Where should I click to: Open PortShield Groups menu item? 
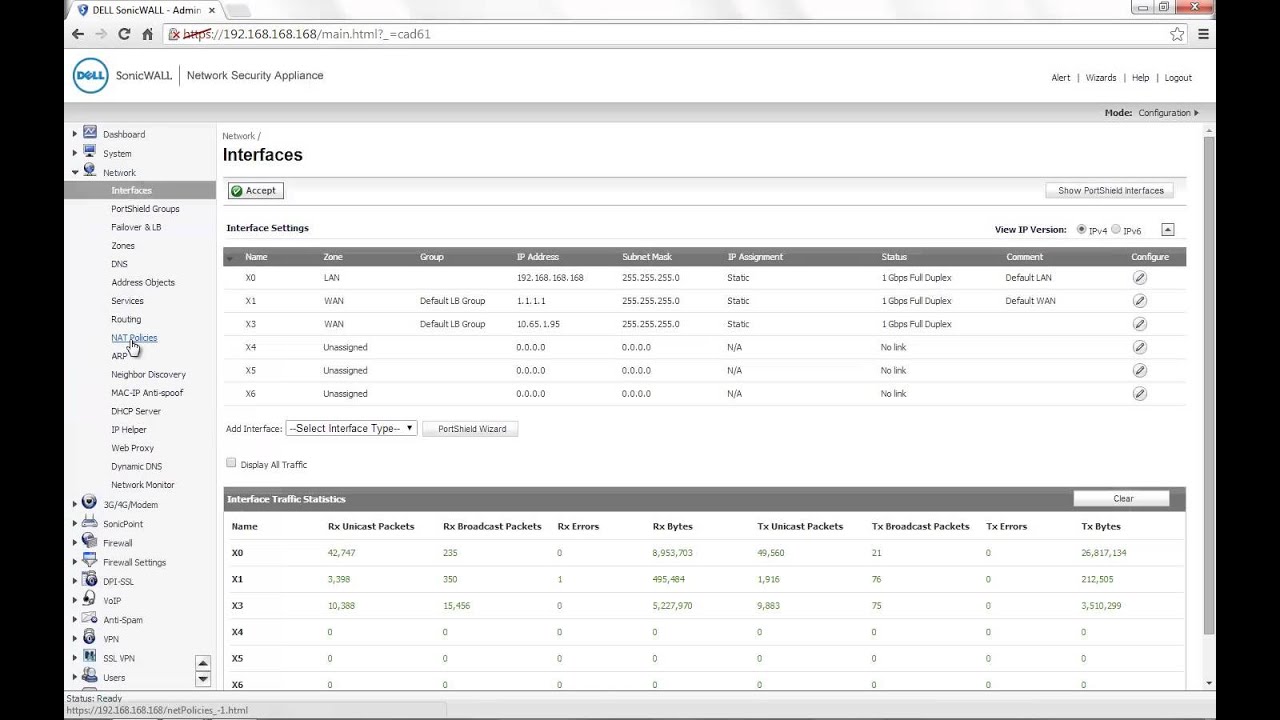(x=145, y=209)
